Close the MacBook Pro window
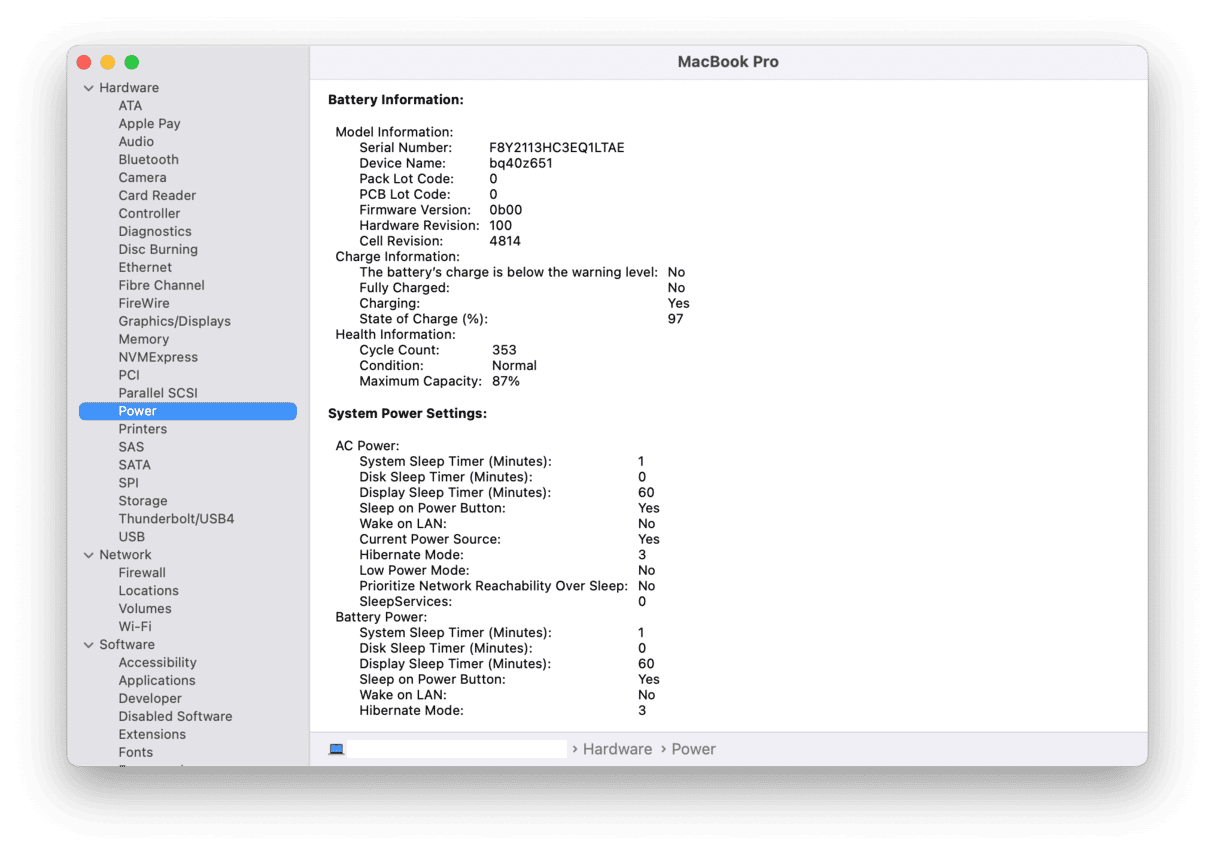The image size is (1215, 855). pyautogui.click(x=84, y=62)
